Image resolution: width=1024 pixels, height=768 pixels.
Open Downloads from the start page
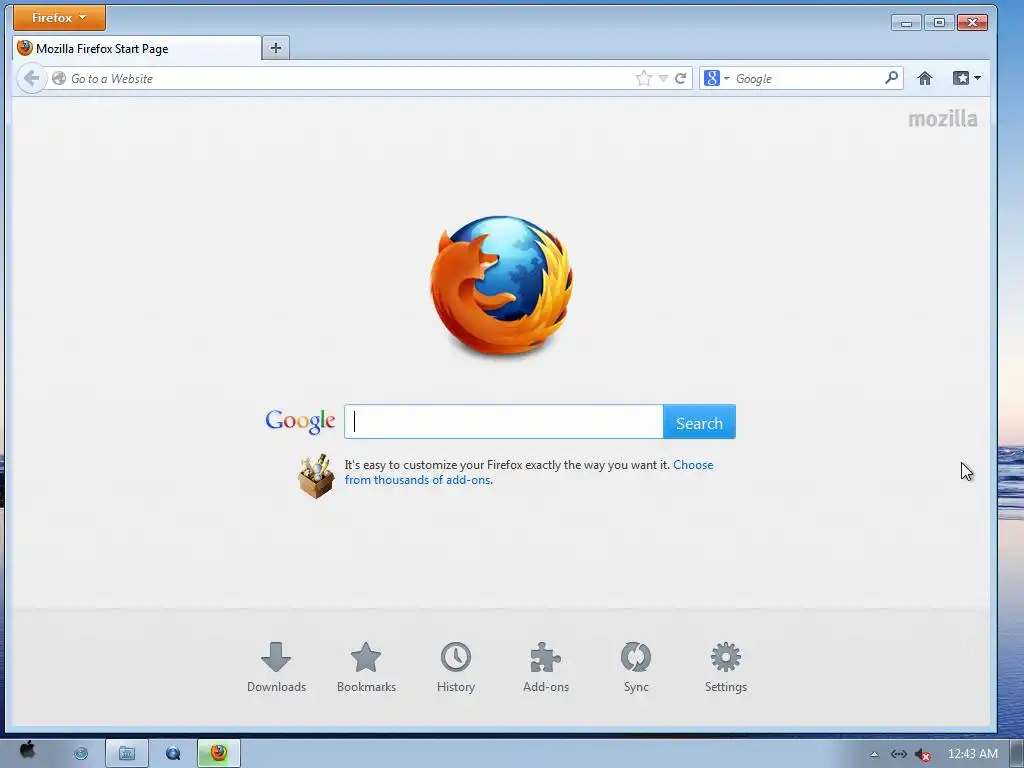point(276,667)
